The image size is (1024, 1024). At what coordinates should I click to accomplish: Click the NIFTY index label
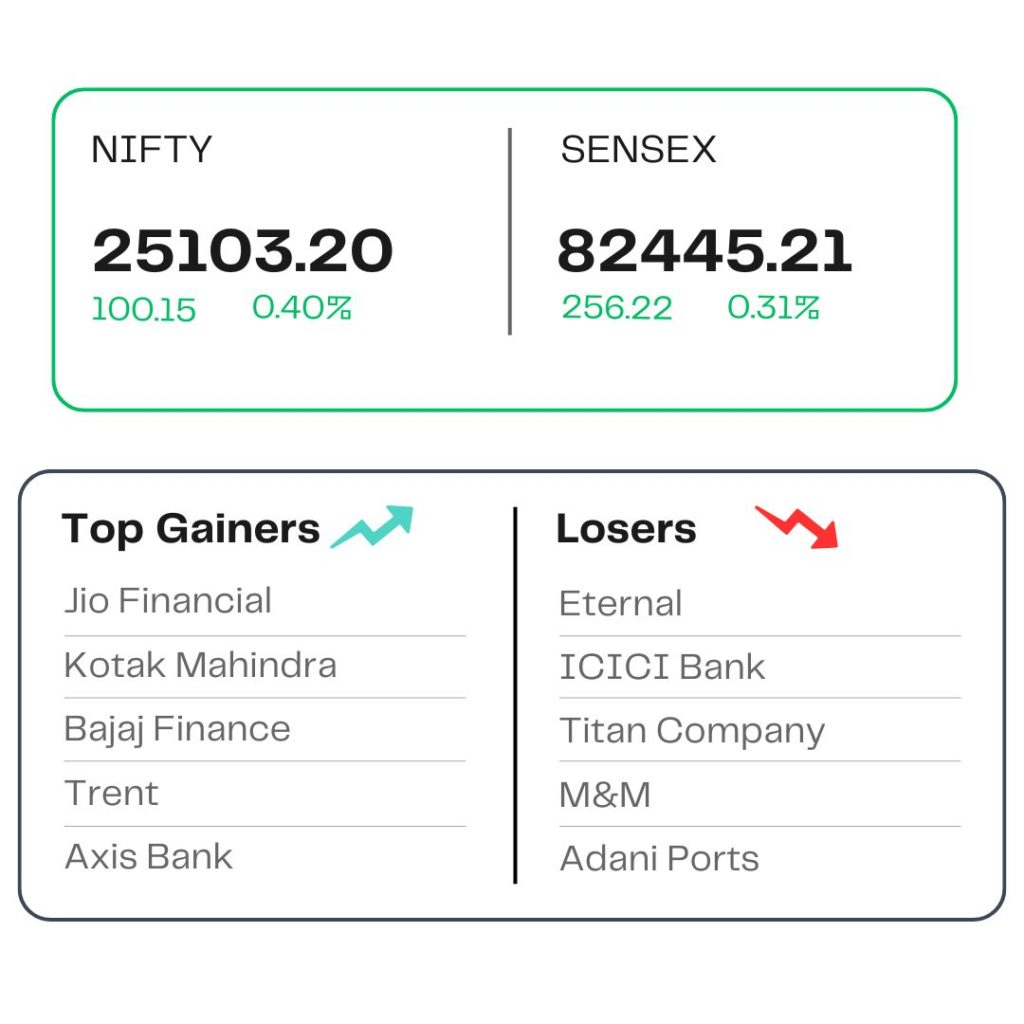[152, 150]
